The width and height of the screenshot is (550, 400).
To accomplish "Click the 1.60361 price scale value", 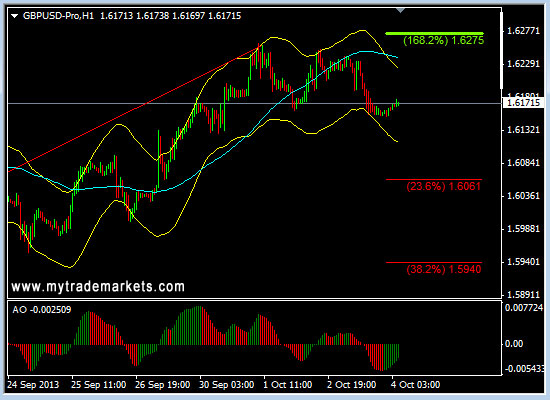I will (523, 196).
